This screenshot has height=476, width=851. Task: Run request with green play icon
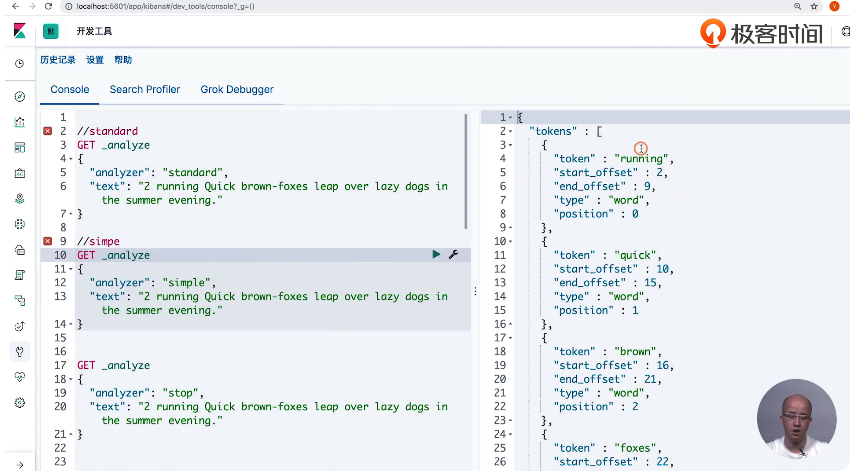[436, 255]
